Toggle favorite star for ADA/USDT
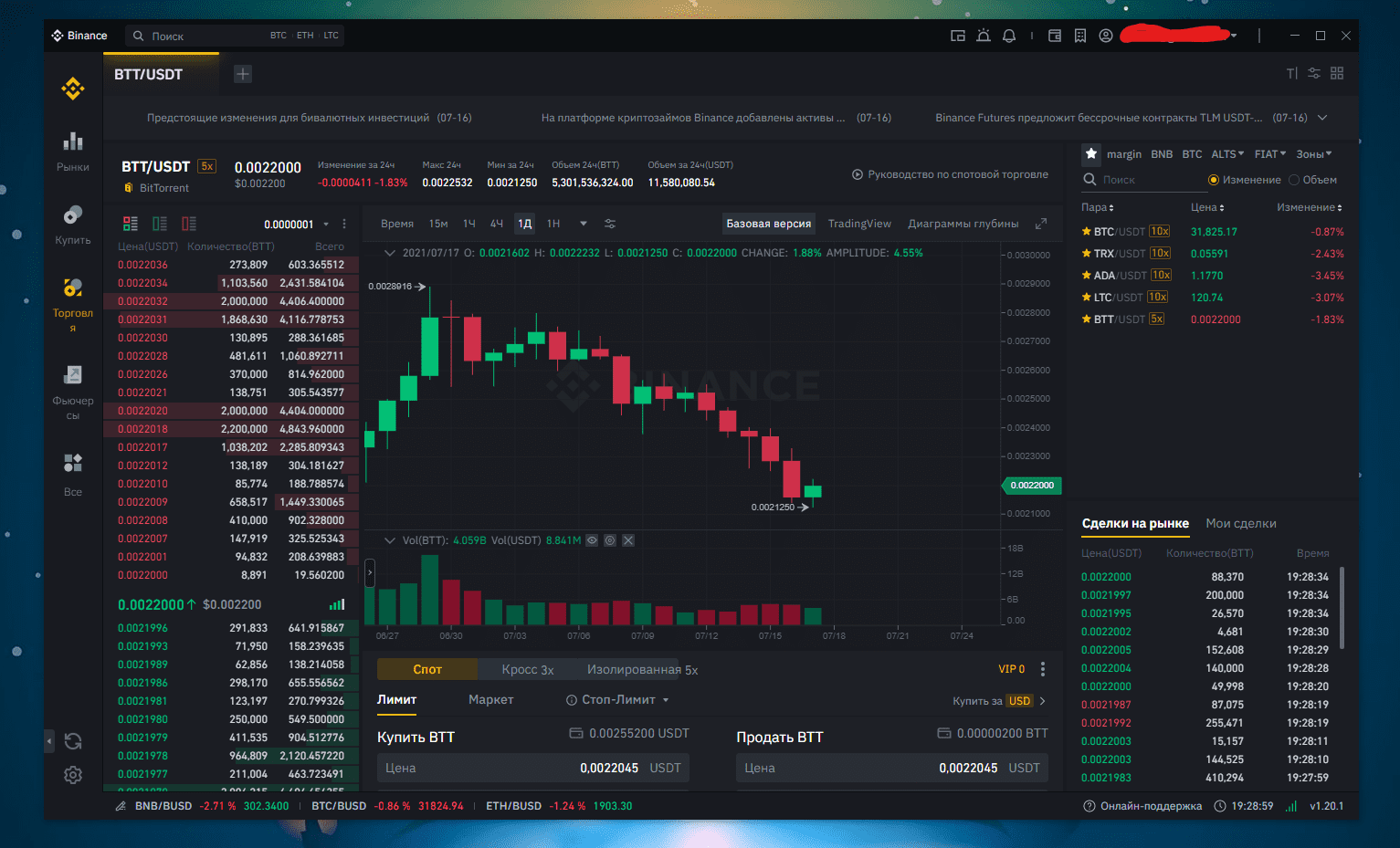Screen dimensions: 1400x848 (1087, 276)
